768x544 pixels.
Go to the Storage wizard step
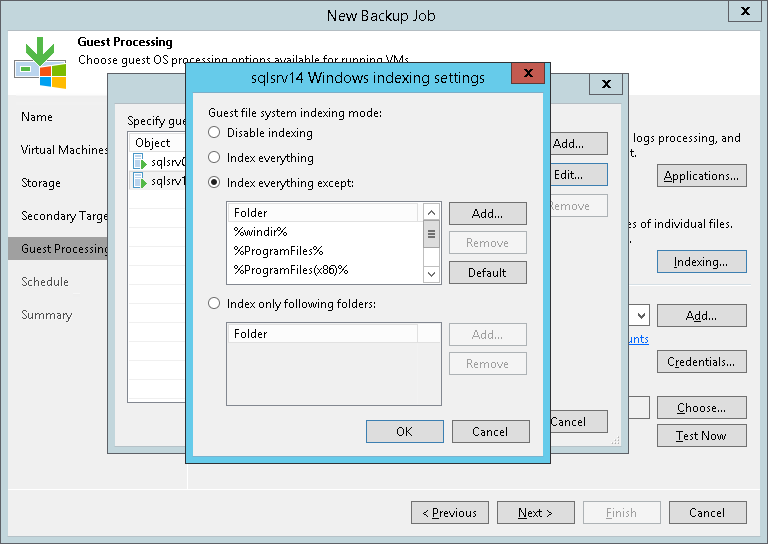pyautogui.click(x=41, y=183)
